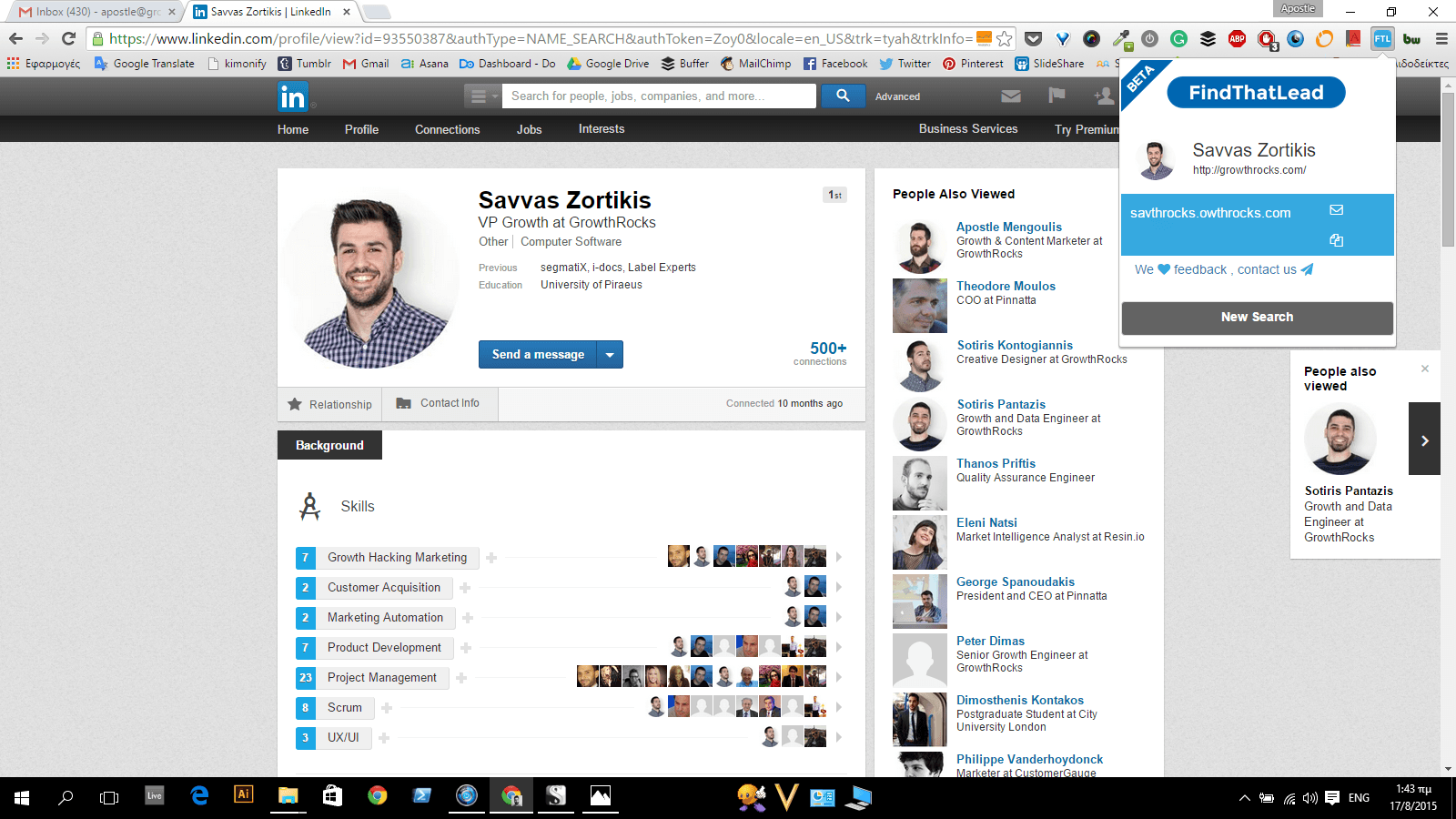The width and height of the screenshot is (1456, 819).
Task: Open the Profile menu
Action: 361,129
